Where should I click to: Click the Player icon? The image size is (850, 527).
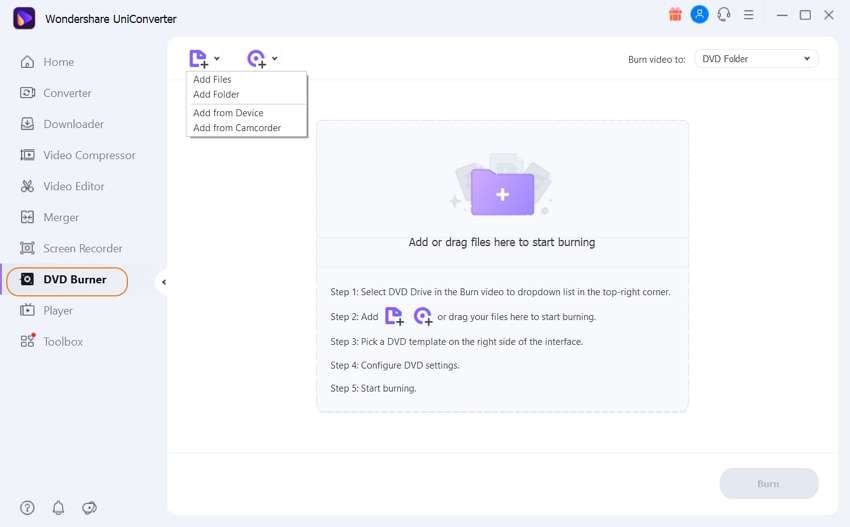pyautogui.click(x=27, y=310)
